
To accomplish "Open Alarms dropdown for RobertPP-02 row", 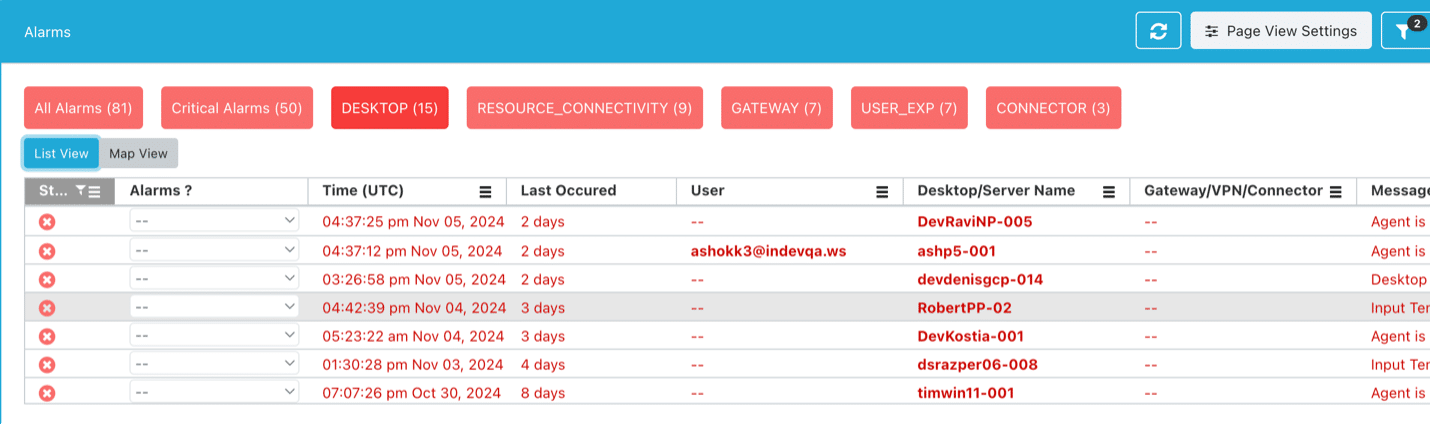I will click(214, 307).
